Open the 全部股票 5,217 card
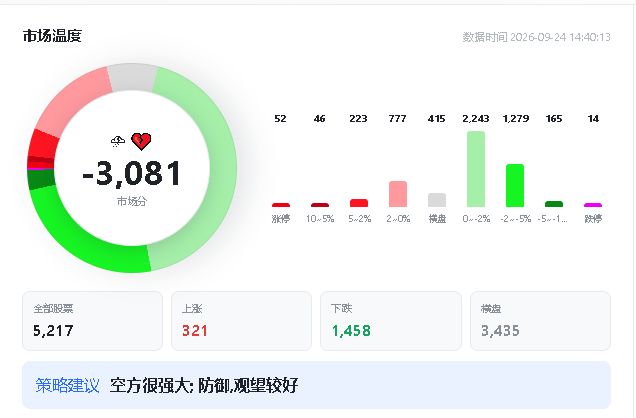This screenshot has width=636, height=418. coord(92,321)
